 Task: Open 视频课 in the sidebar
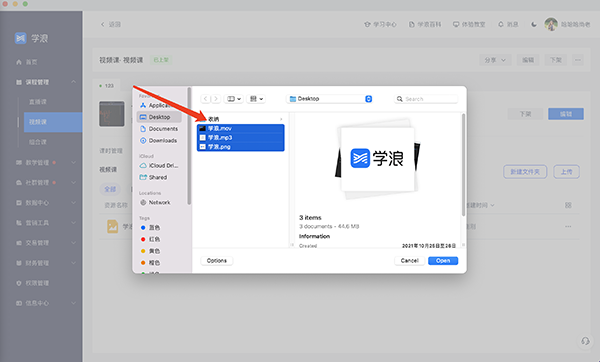(x=53, y=122)
